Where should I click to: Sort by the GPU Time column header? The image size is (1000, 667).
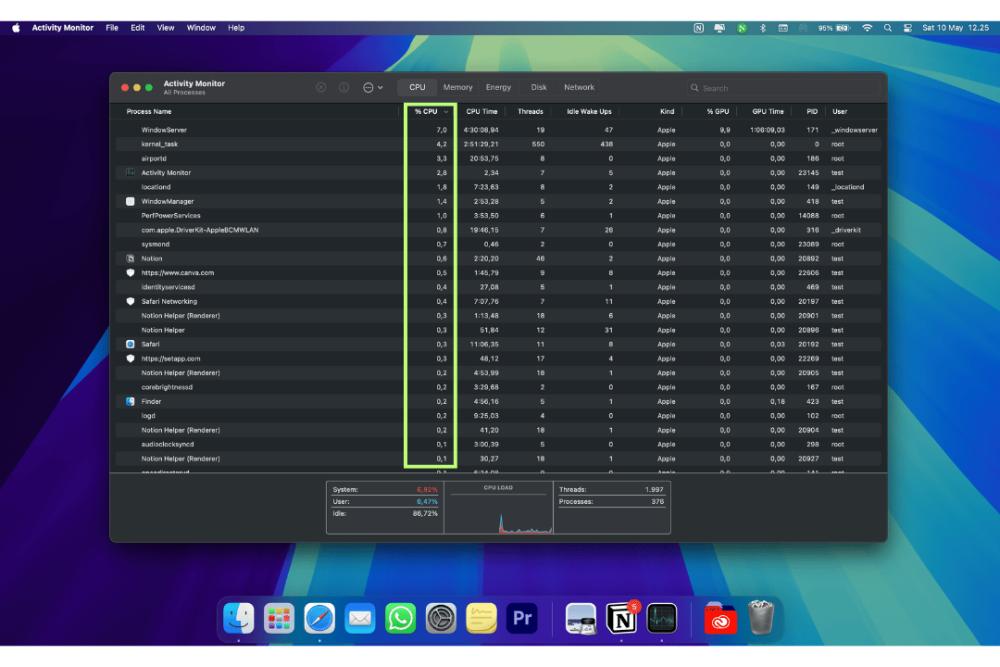768,112
